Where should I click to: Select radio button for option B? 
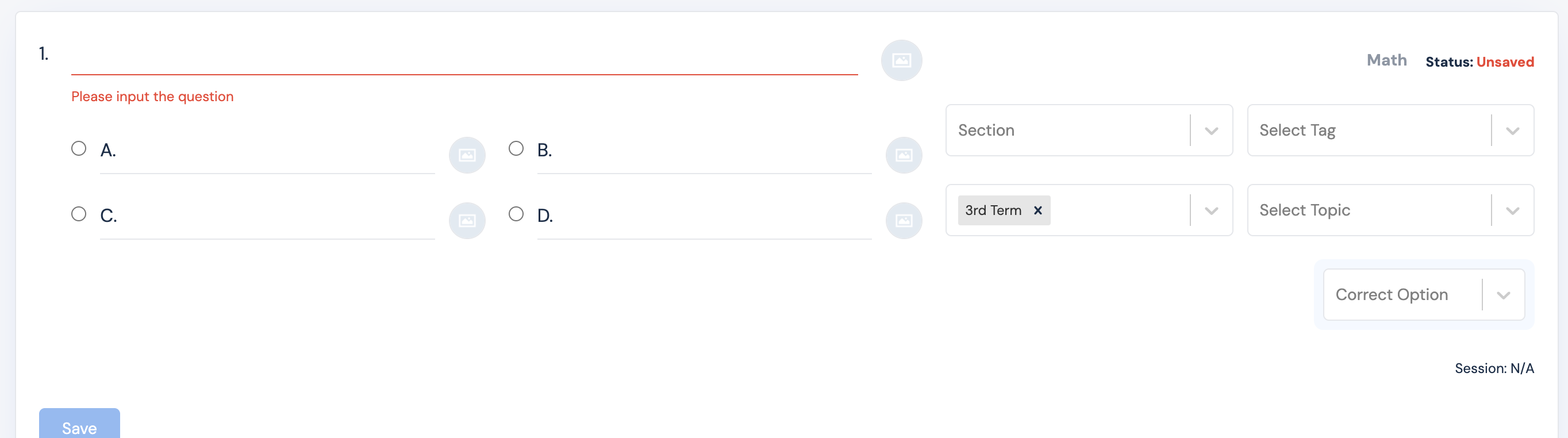(516, 148)
